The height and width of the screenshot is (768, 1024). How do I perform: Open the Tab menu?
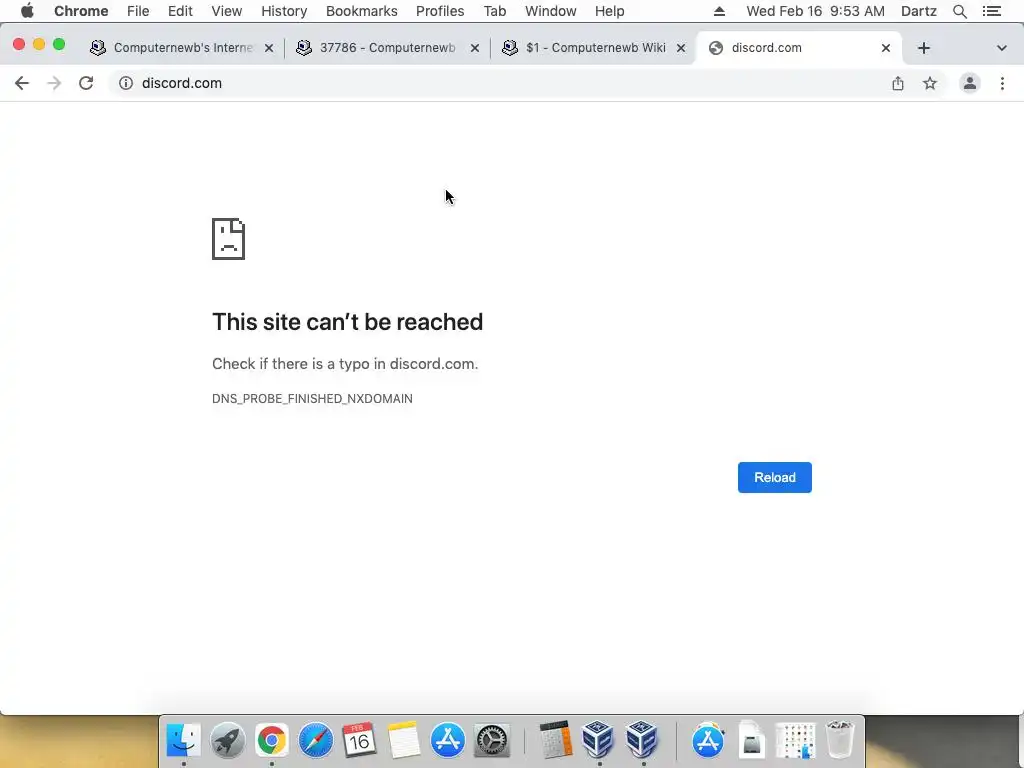494,11
